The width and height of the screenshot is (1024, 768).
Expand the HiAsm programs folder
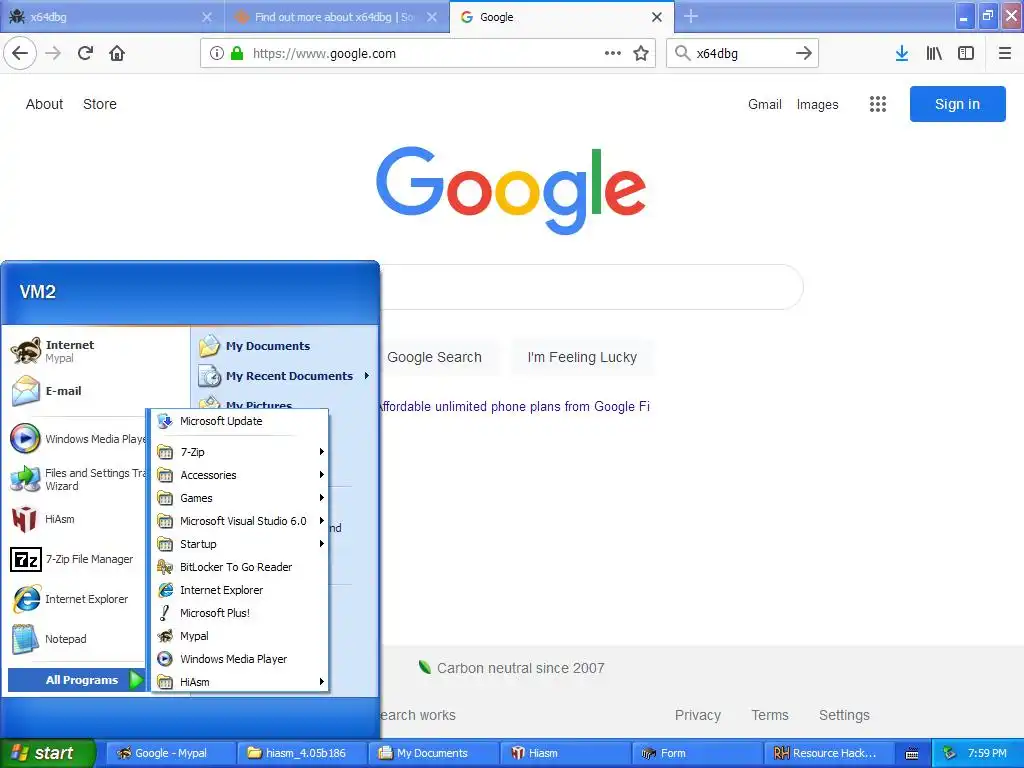click(x=240, y=682)
